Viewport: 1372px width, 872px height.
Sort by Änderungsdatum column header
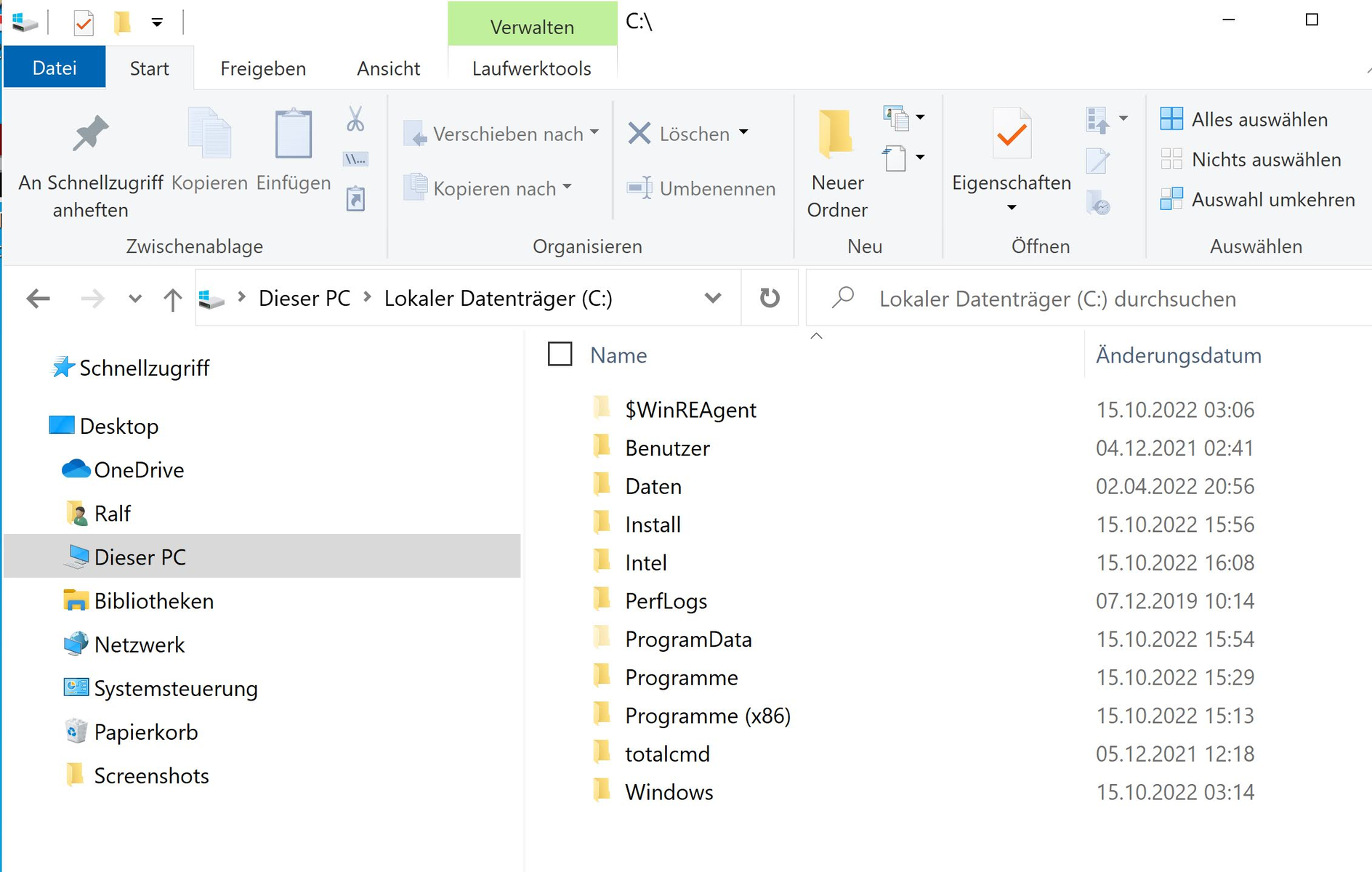pos(1178,355)
